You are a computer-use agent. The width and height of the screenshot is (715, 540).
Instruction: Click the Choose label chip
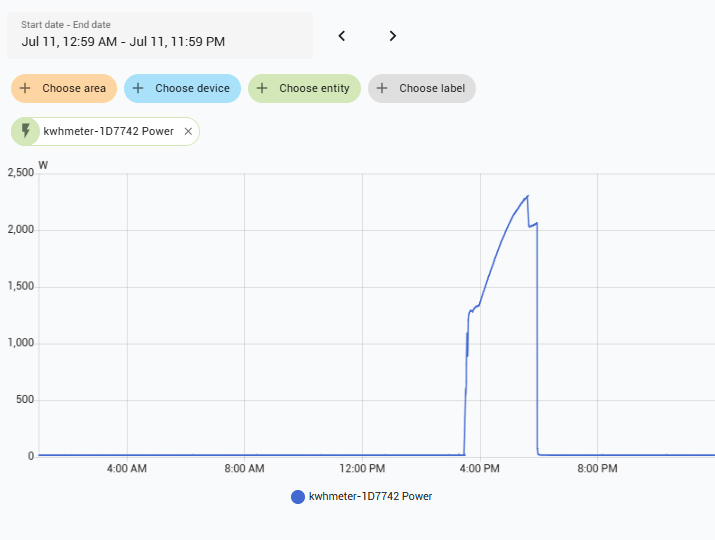coord(422,88)
